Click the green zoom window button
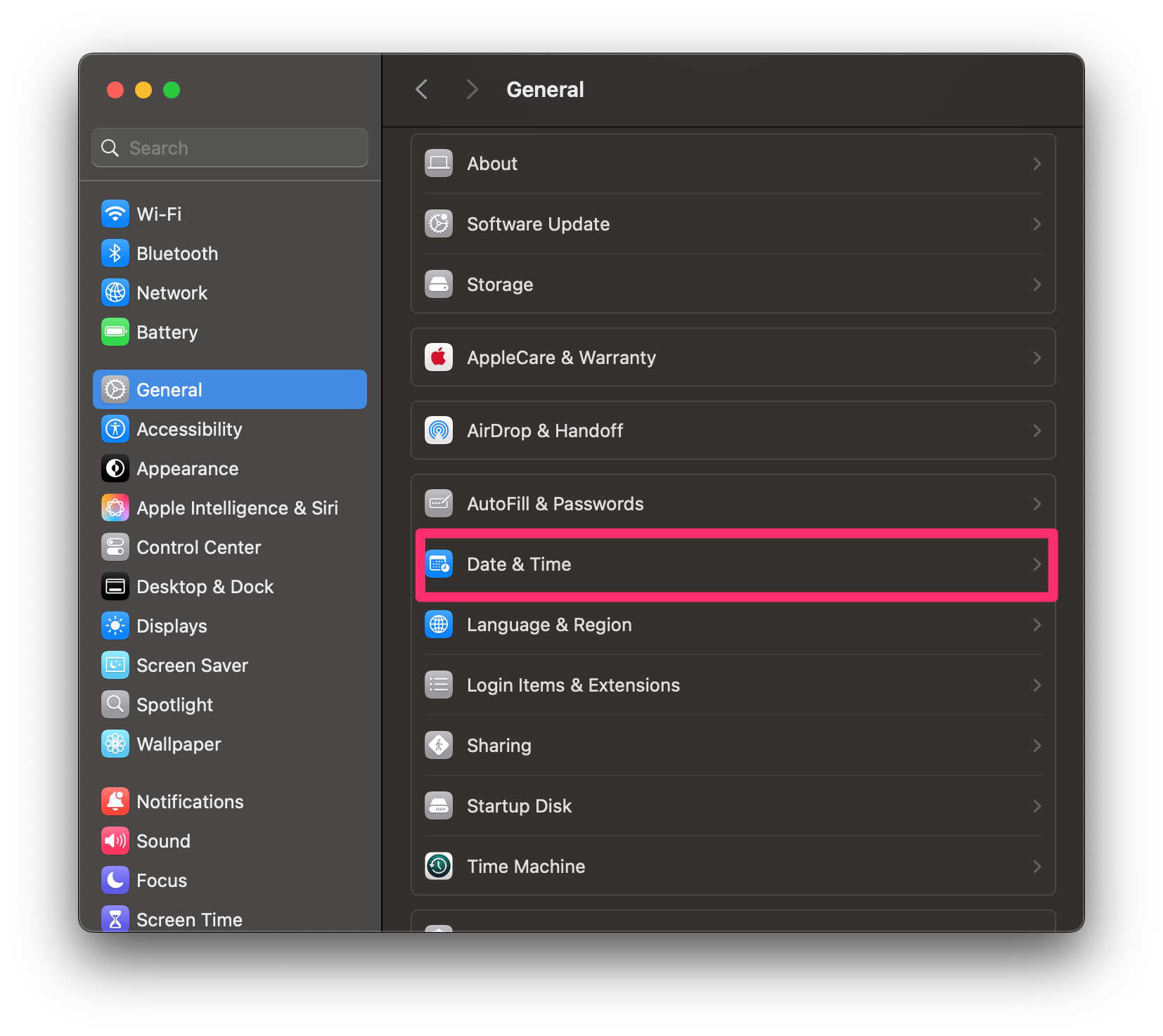 click(172, 90)
